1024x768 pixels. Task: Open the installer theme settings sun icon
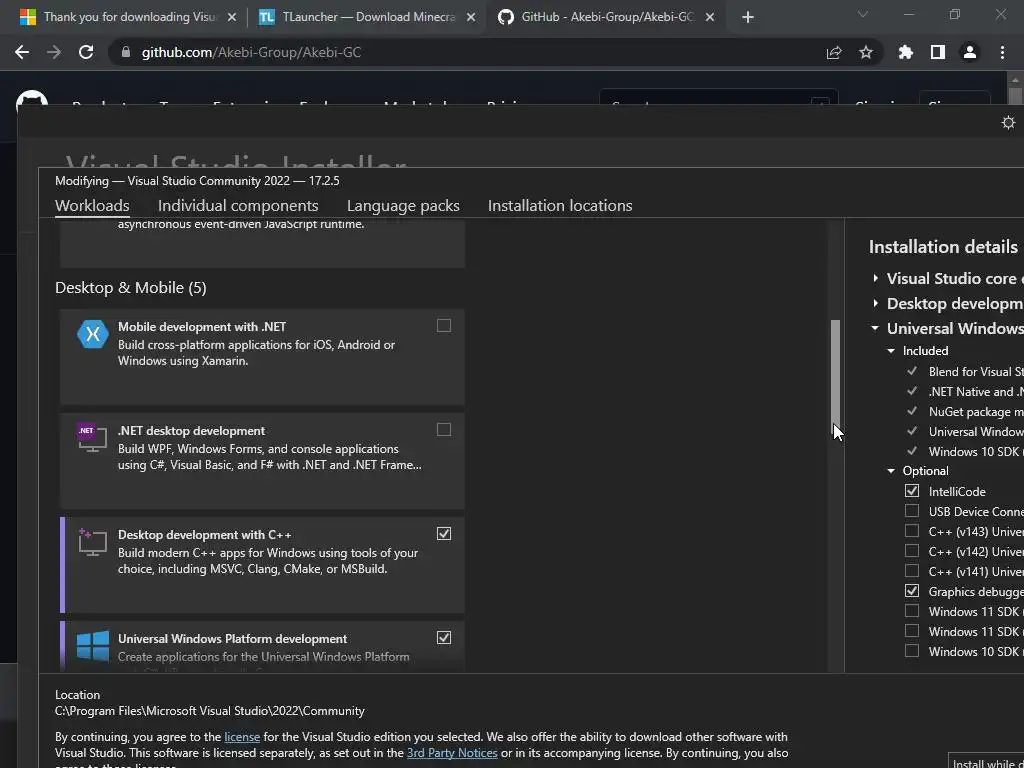[x=1008, y=122]
